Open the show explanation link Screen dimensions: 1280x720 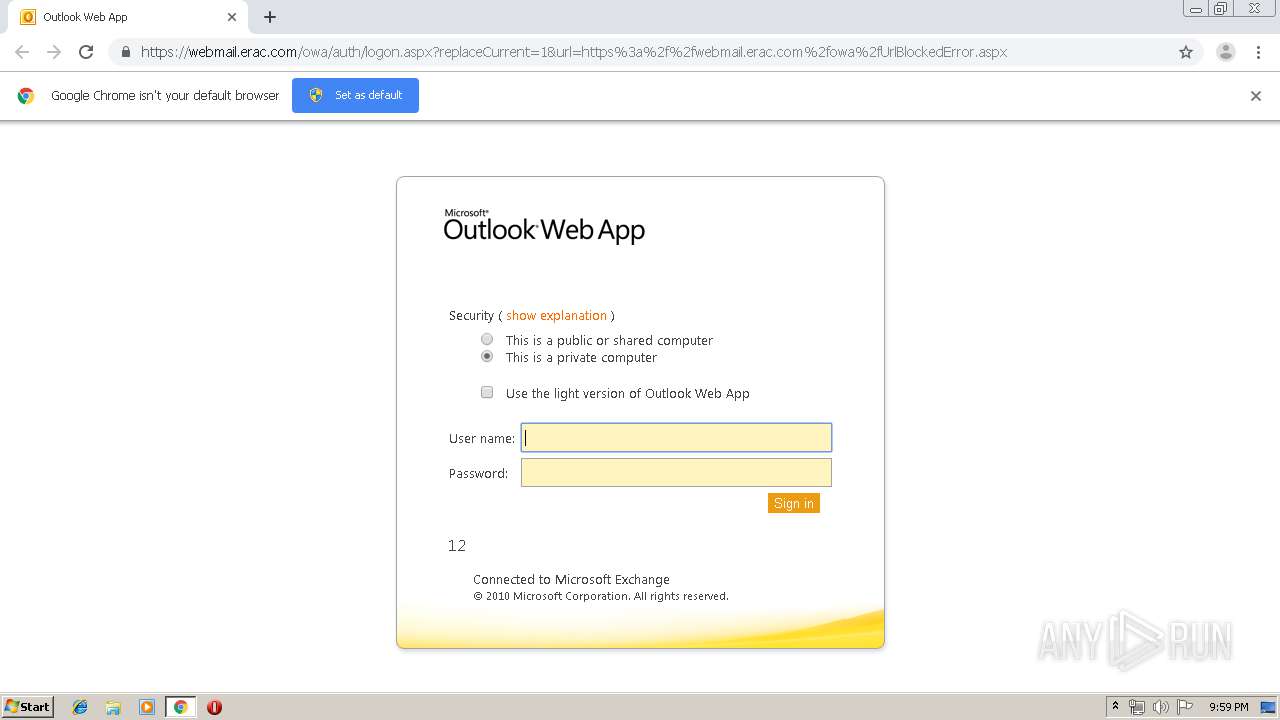pyautogui.click(x=556, y=315)
